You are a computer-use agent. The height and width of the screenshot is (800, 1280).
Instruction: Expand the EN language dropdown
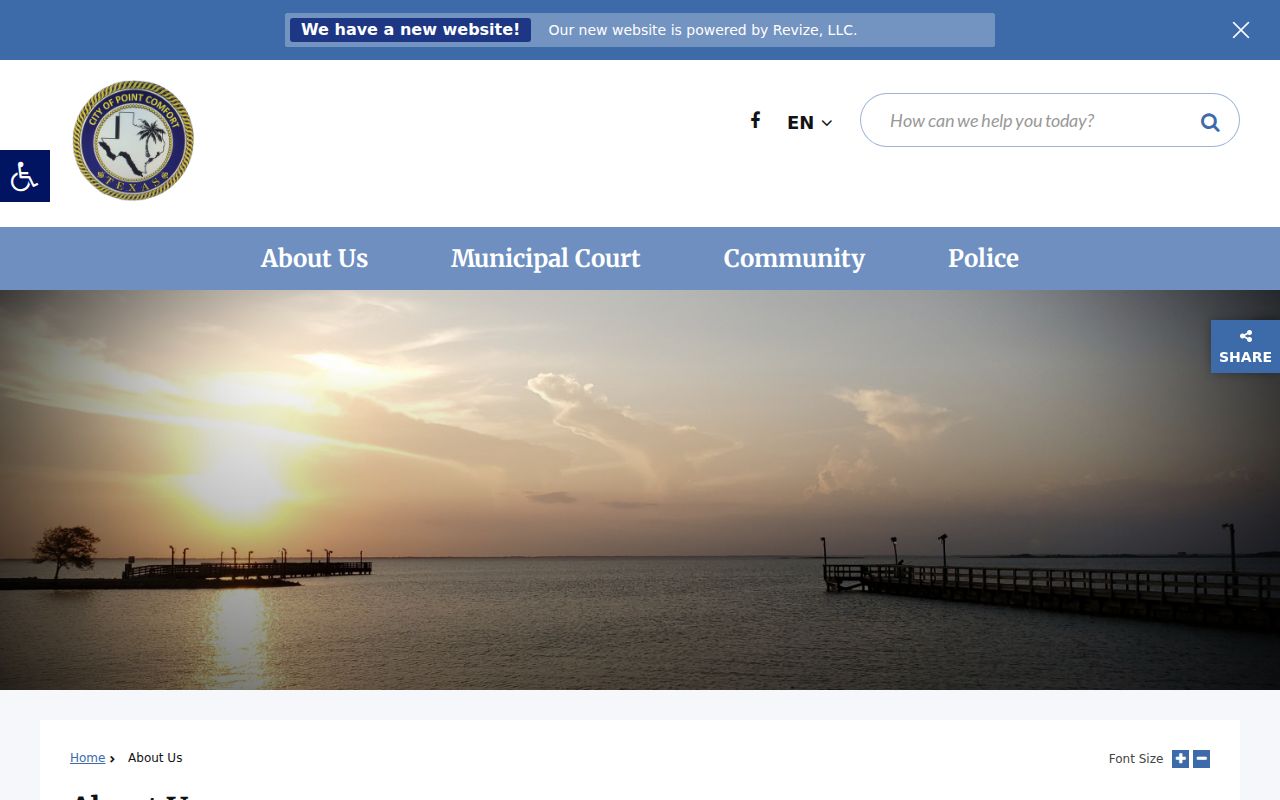(x=809, y=122)
